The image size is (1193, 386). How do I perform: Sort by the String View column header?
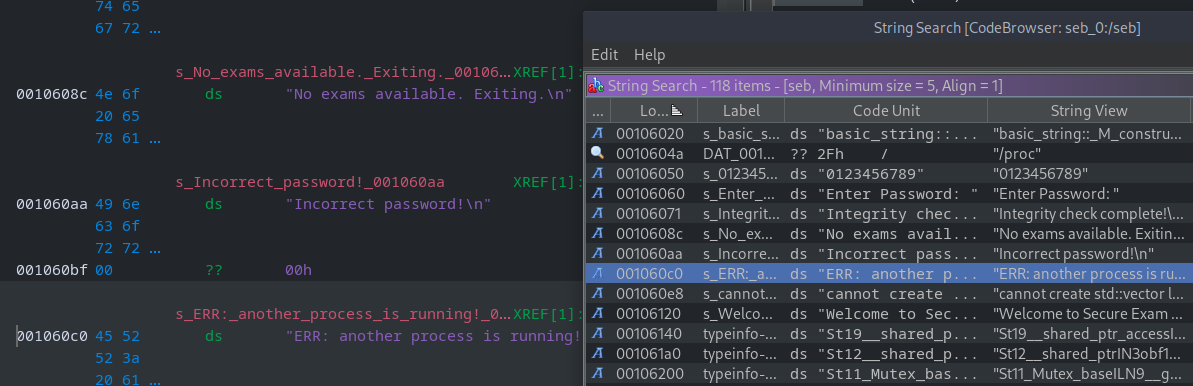click(1089, 111)
